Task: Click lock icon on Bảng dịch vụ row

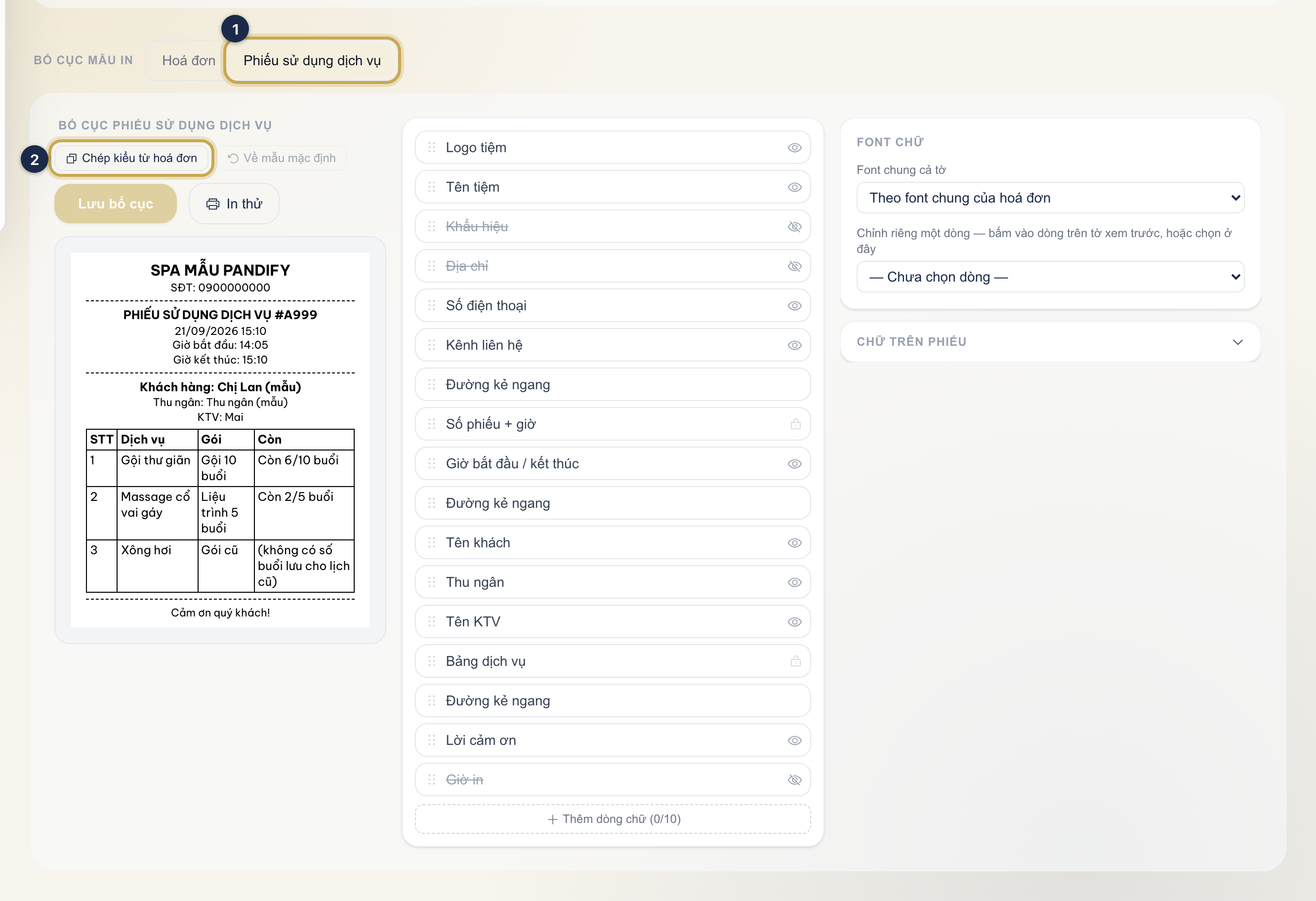Action: (795, 661)
